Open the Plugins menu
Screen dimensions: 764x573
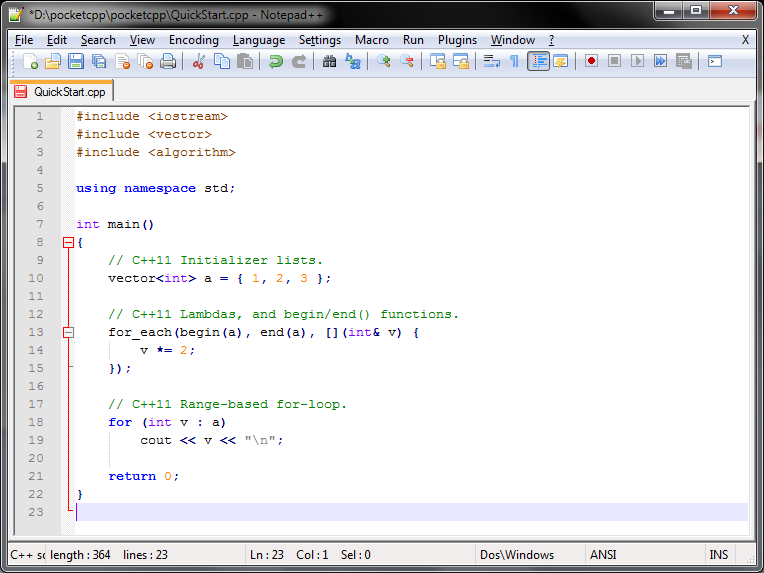point(457,40)
